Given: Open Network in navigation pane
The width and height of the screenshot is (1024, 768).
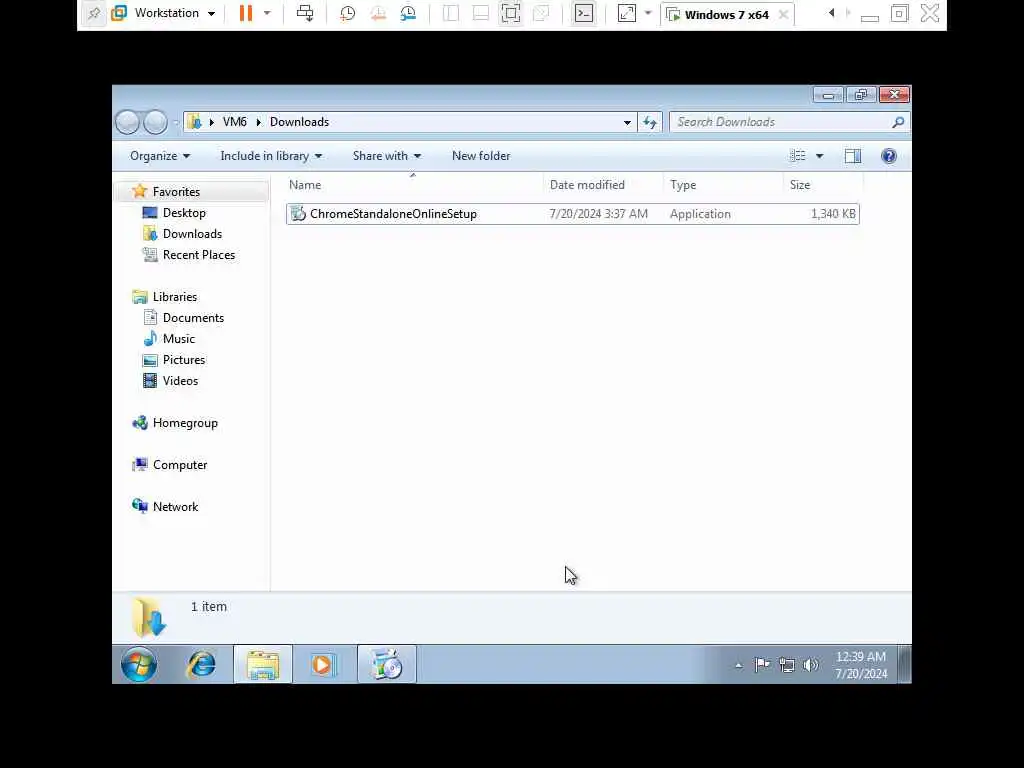Looking at the screenshot, I should pyautogui.click(x=175, y=507).
